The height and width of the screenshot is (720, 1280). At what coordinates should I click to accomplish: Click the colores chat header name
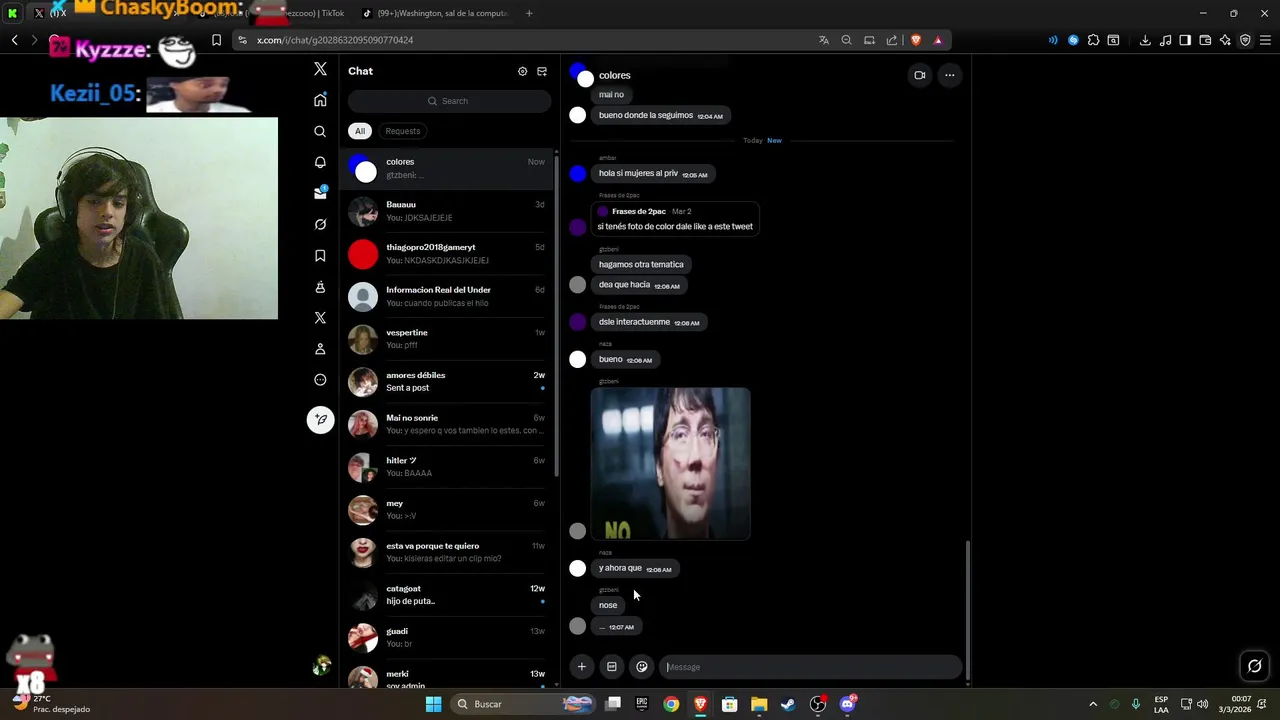tap(615, 76)
